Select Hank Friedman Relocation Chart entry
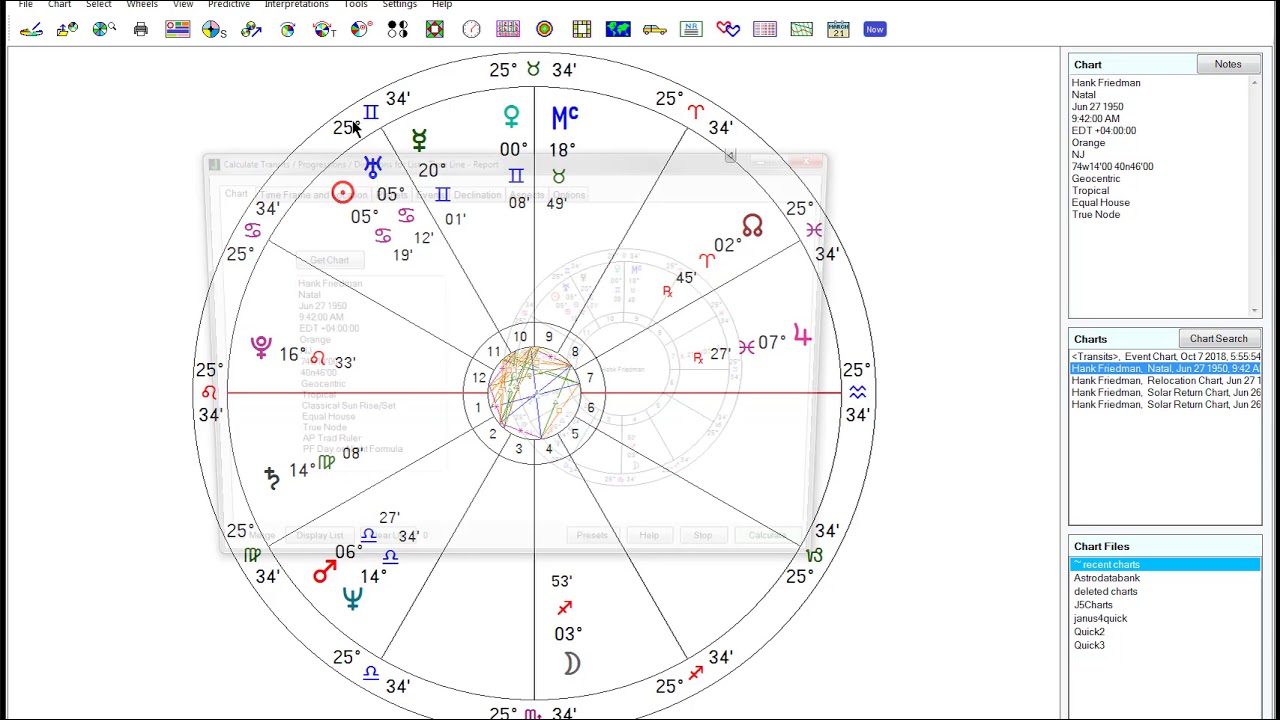 [x=1165, y=380]
